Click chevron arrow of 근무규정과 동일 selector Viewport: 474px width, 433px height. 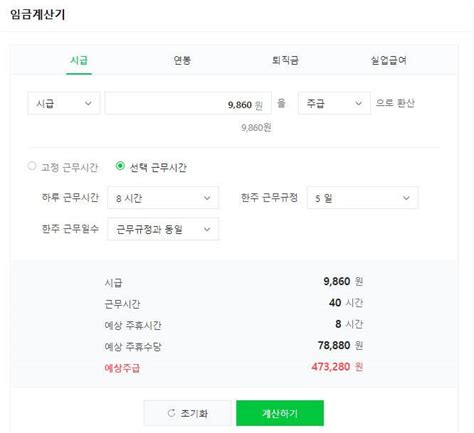207,229
